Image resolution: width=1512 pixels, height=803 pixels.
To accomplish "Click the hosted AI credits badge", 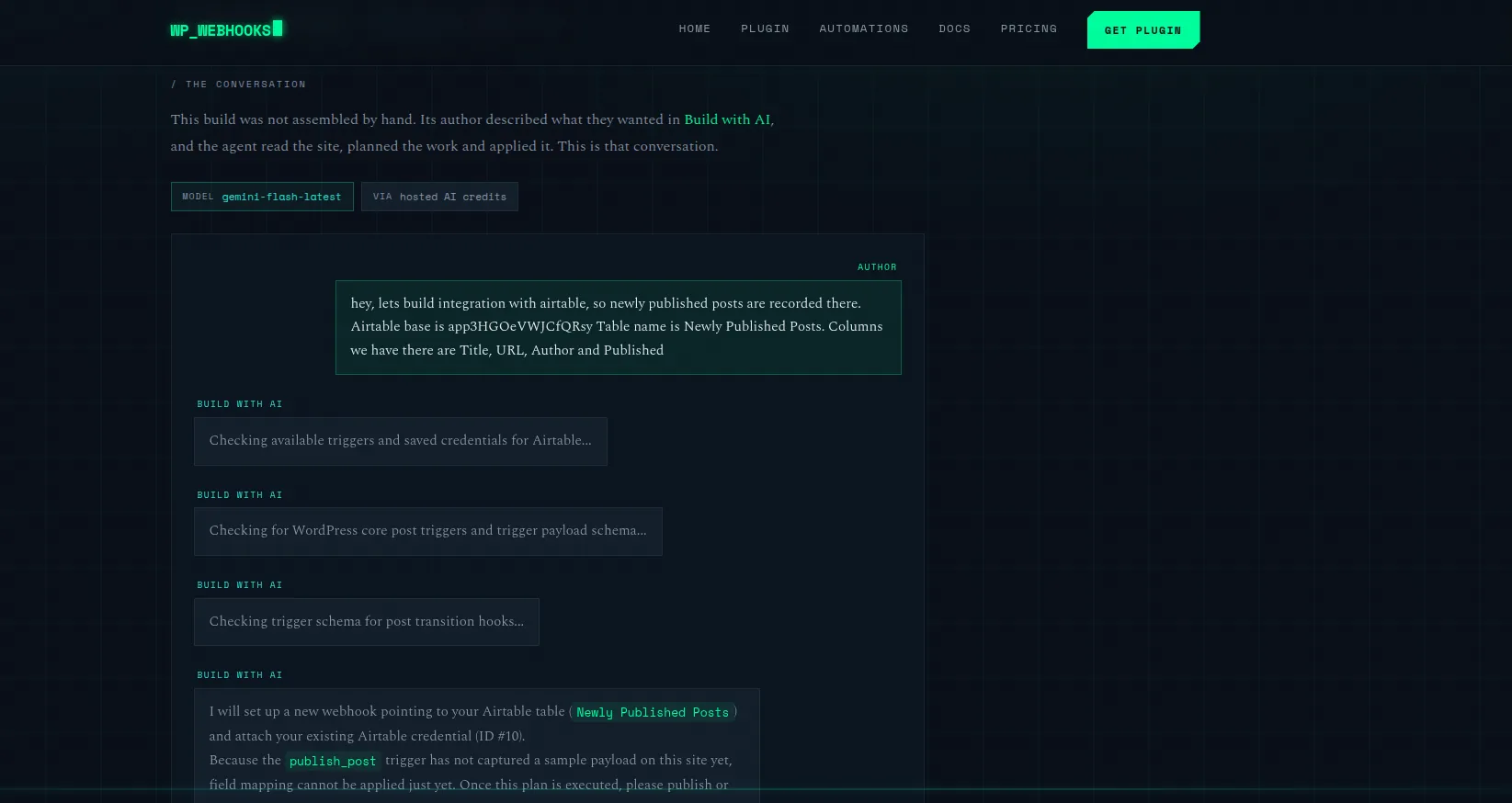I will pos(439,197).
